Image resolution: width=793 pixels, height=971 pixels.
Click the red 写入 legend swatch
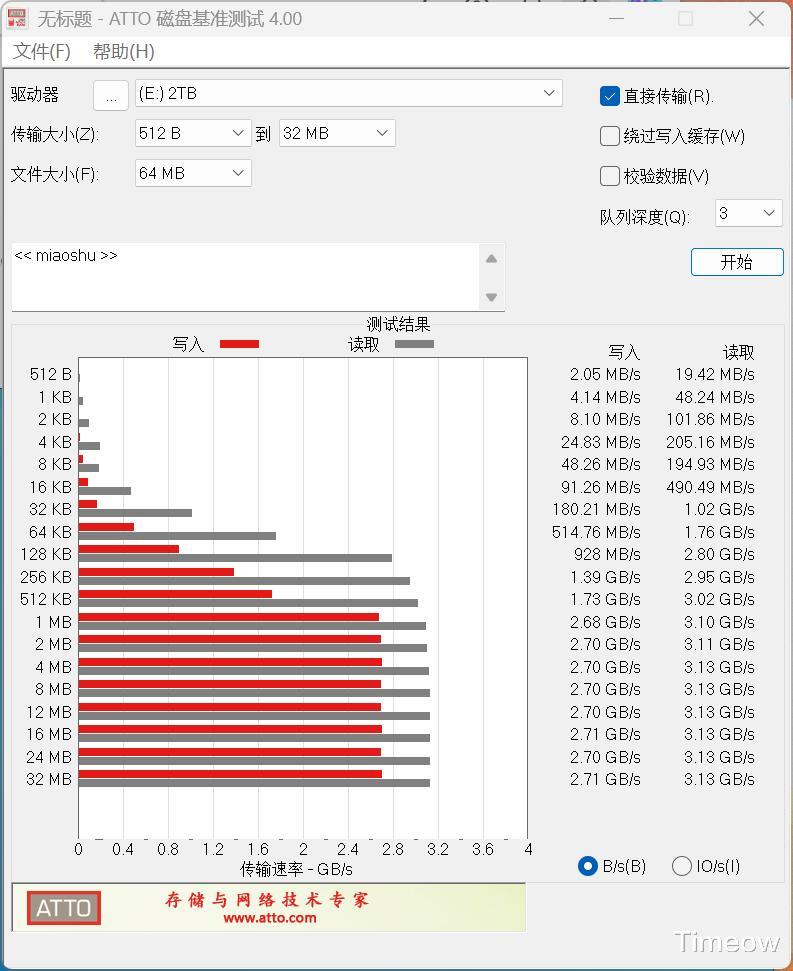[240, 344]
